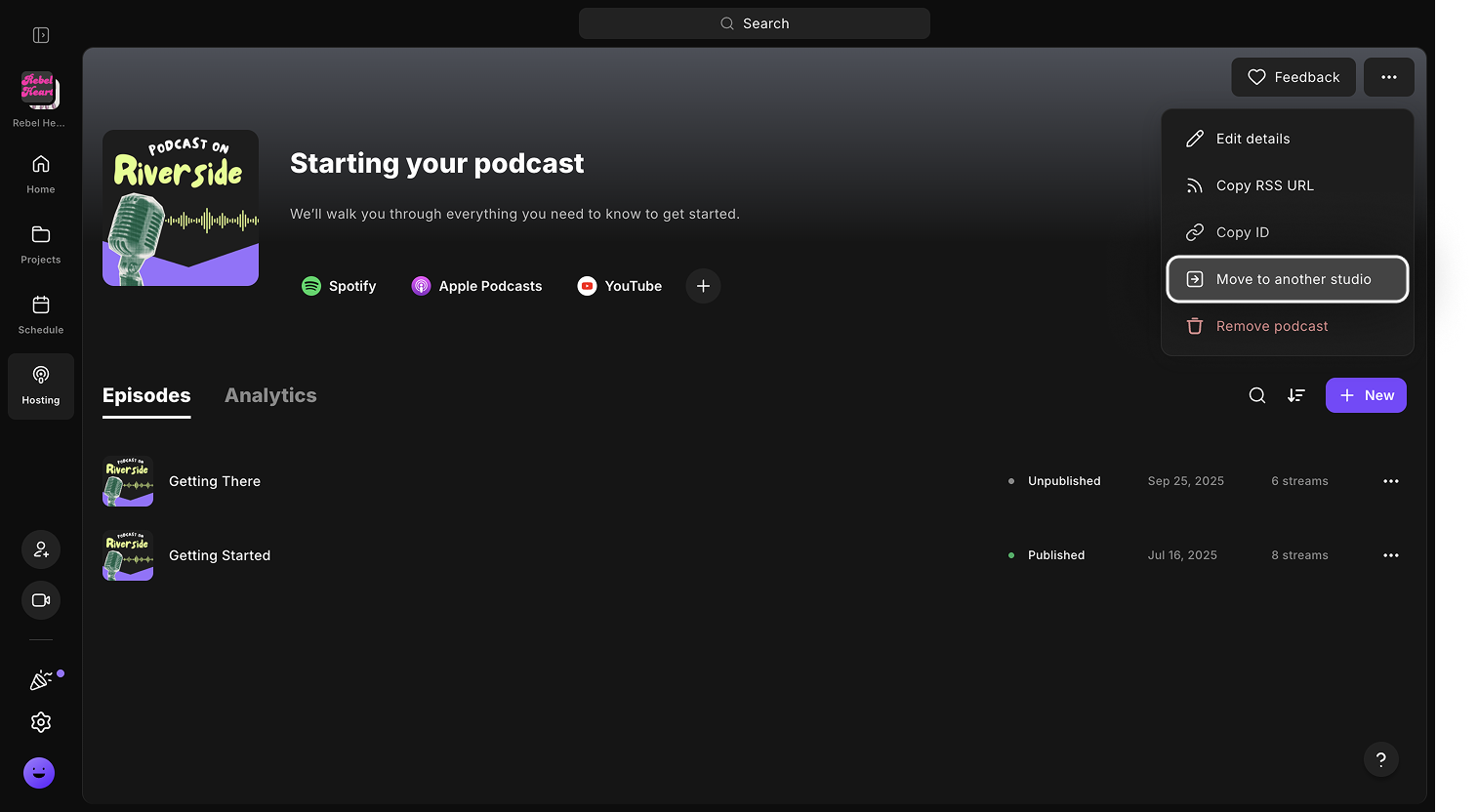Search episodes using magnifier icon

pos(1257,395)
